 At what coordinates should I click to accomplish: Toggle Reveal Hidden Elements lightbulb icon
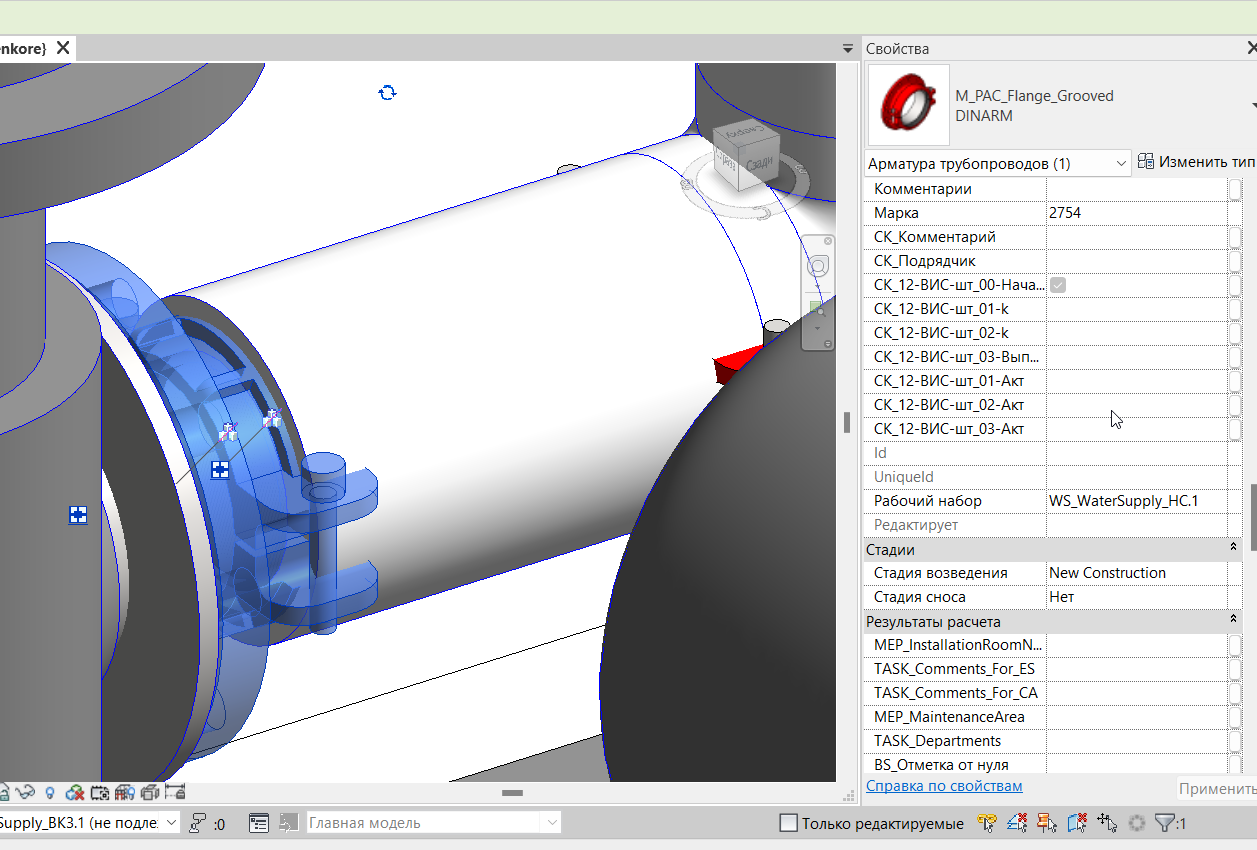[50, 793]
